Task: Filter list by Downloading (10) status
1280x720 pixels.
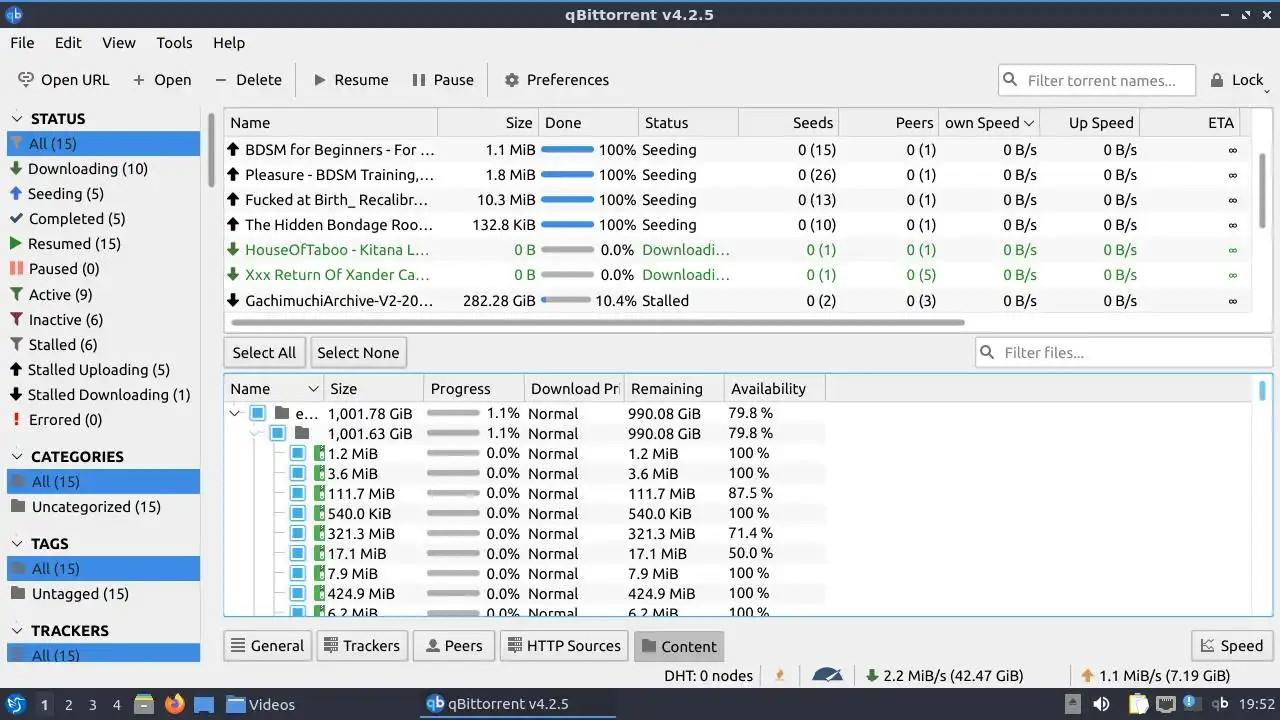Action: (88, 169)
